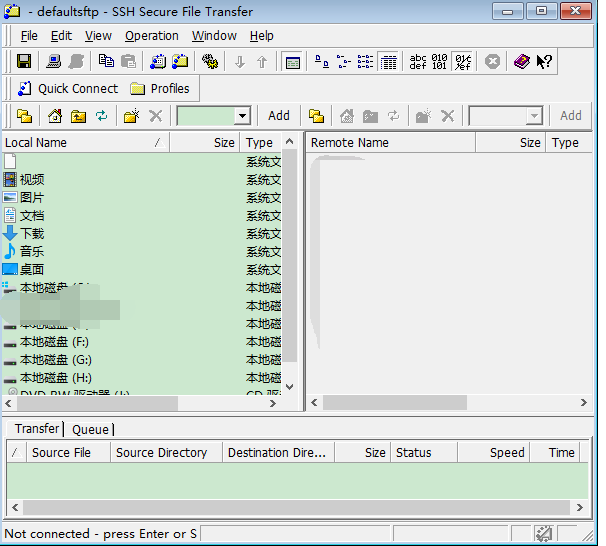This screenshot has width=606, height=546.
Task: Click local Delete X icon
Action: click(156, 116)
